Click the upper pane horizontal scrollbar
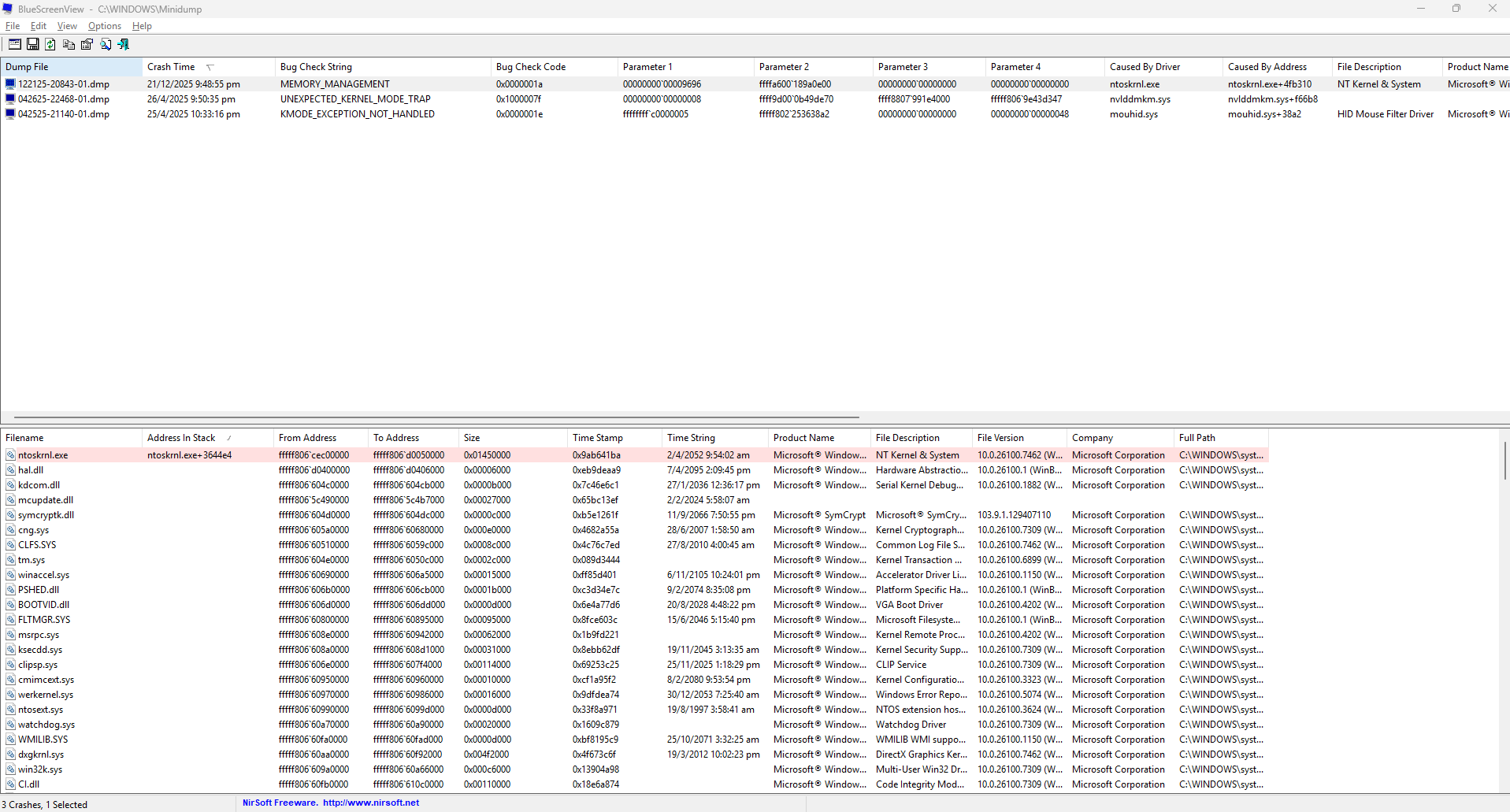This screenshot has height=812, width=1510. pos(436,417)
